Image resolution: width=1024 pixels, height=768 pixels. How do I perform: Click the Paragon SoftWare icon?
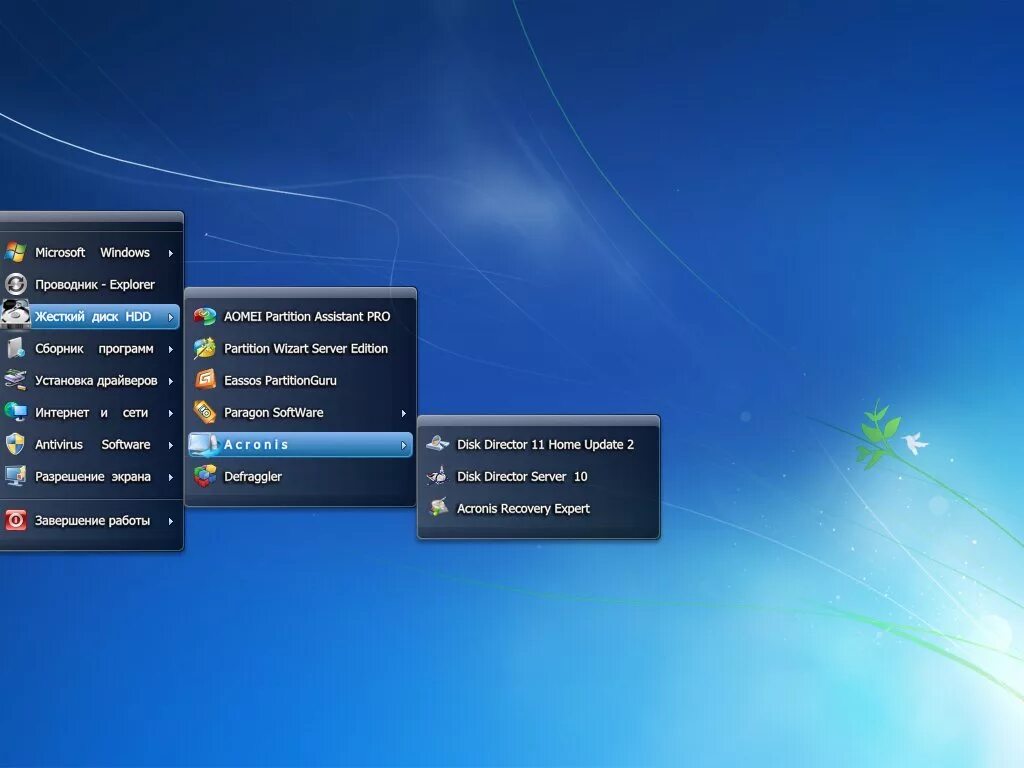pos(205,412)
